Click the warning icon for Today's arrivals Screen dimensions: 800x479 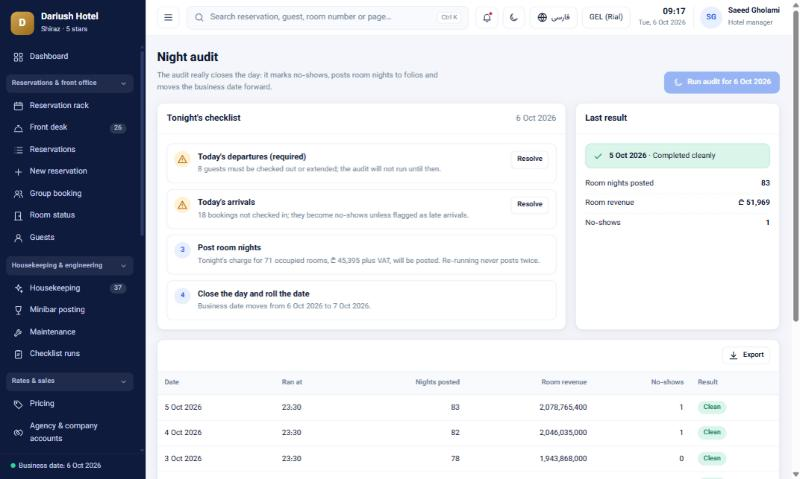click(x=182, y=205)
